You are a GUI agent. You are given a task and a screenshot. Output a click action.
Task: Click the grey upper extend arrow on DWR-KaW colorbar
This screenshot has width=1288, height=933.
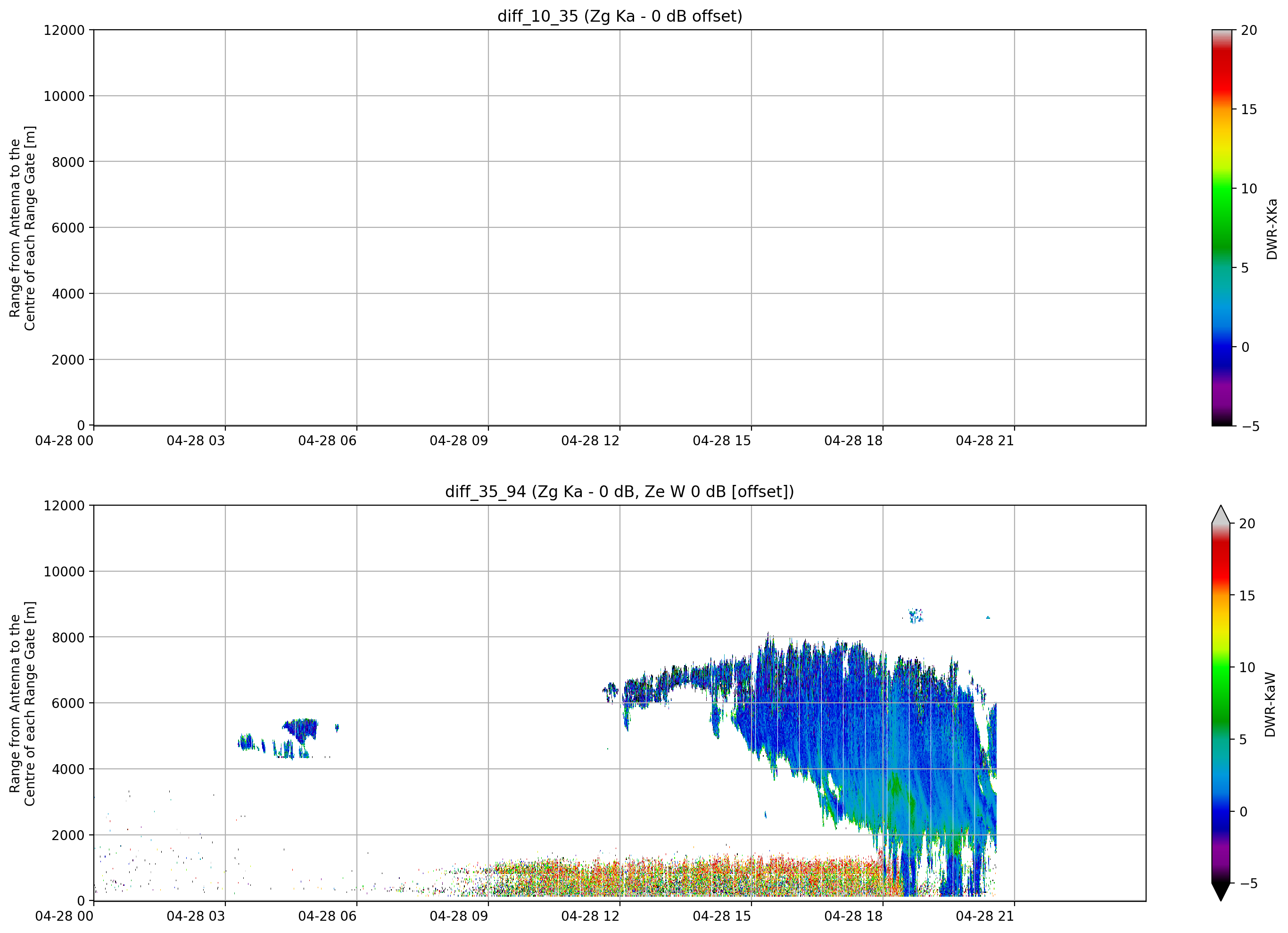pyautogui.click(x=1221, y=515)
